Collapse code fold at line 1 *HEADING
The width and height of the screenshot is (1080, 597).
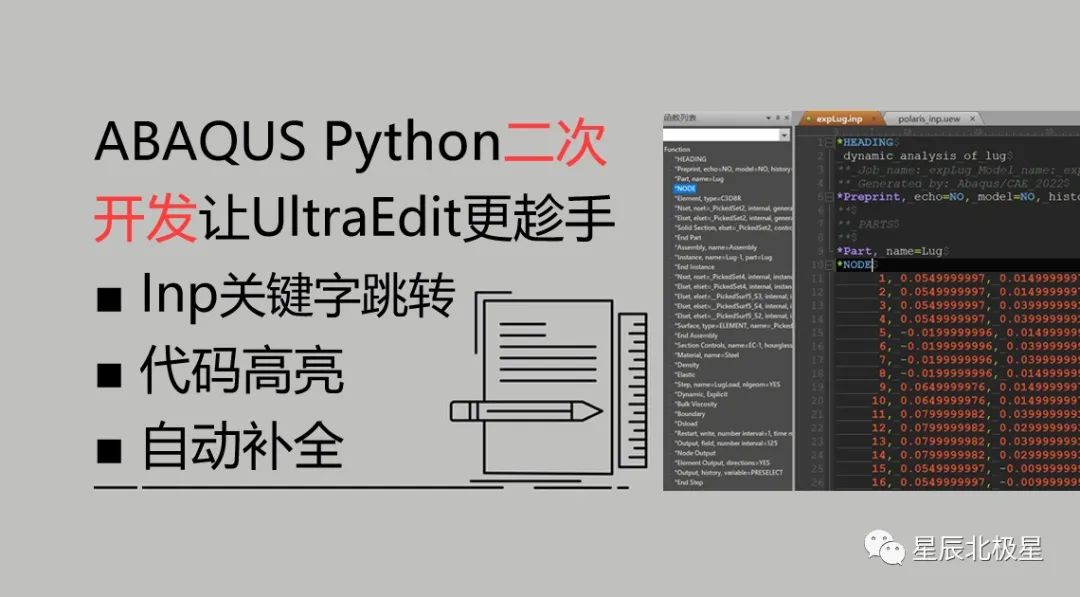point(829,143)
